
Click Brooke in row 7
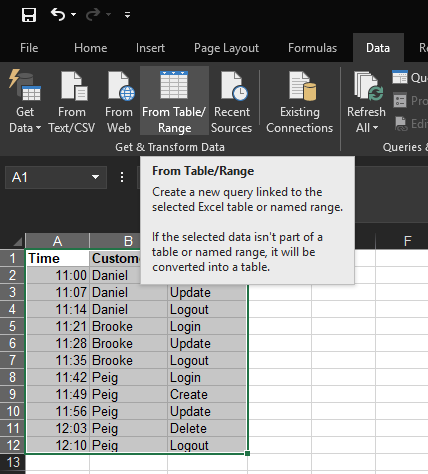128,360
